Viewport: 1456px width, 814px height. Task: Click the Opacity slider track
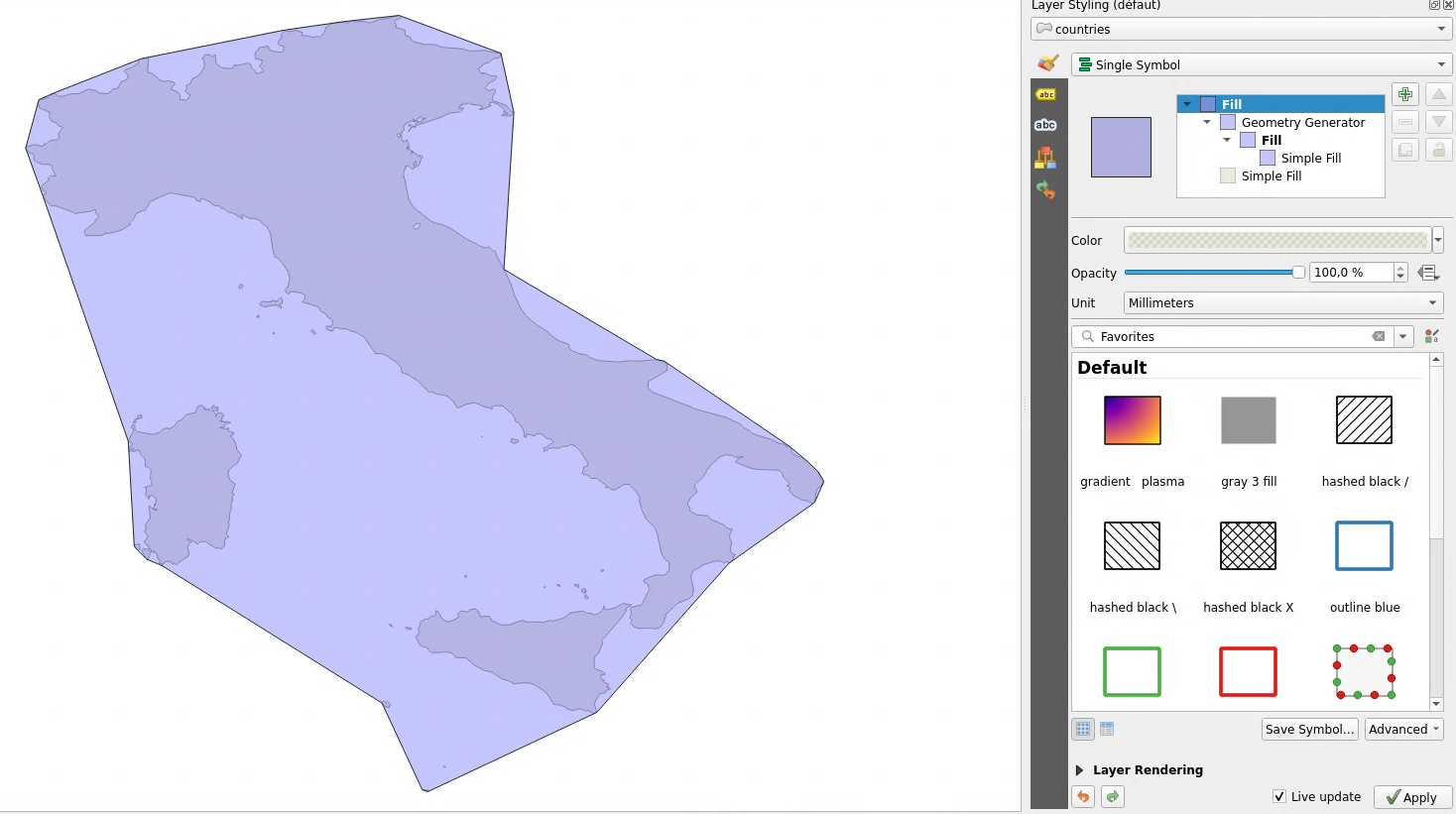pyautogui.click(x=1208, y=273)
